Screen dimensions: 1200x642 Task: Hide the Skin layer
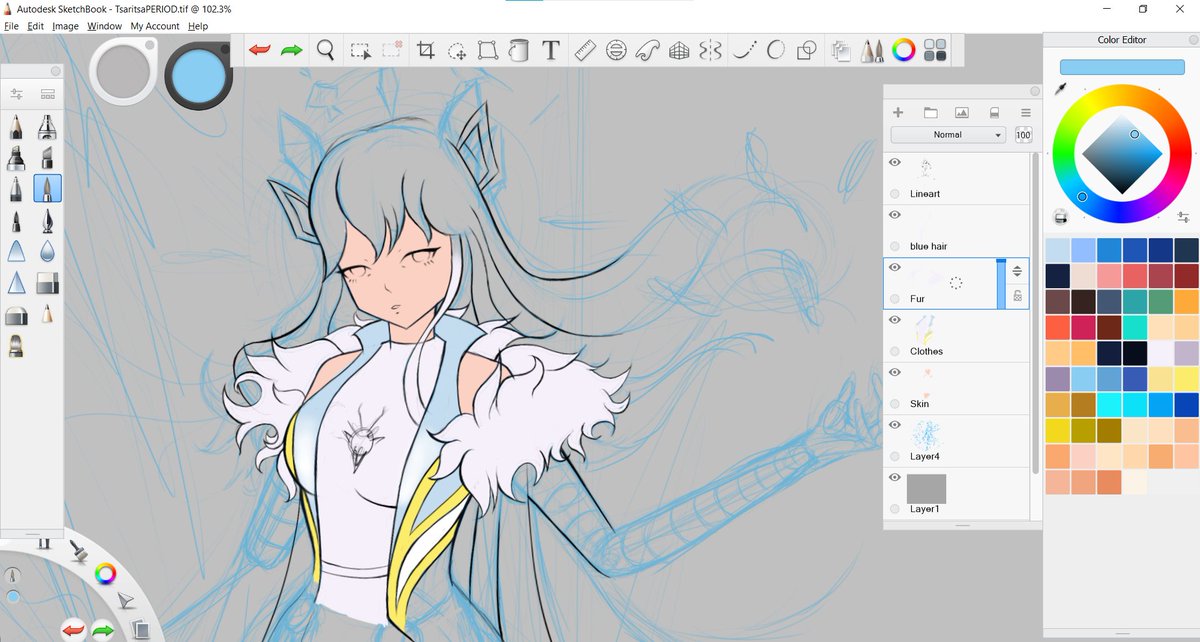tap(894, 372)
